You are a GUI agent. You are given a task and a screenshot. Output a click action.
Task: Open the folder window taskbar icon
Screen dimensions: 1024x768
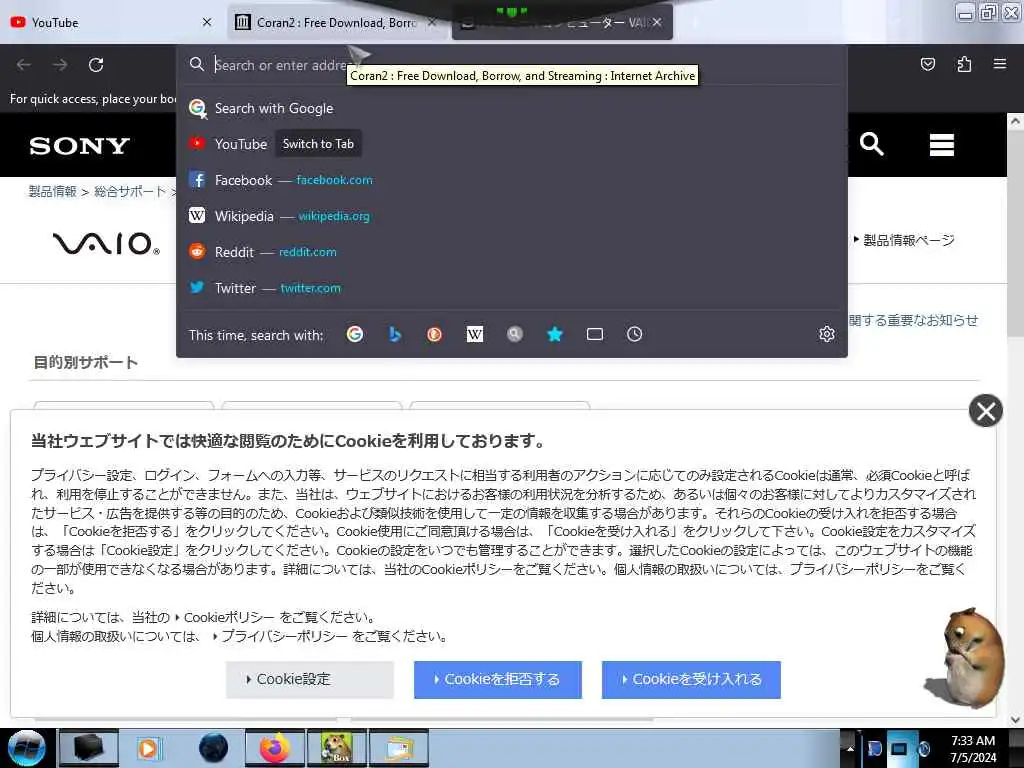(x=399, y=748)
